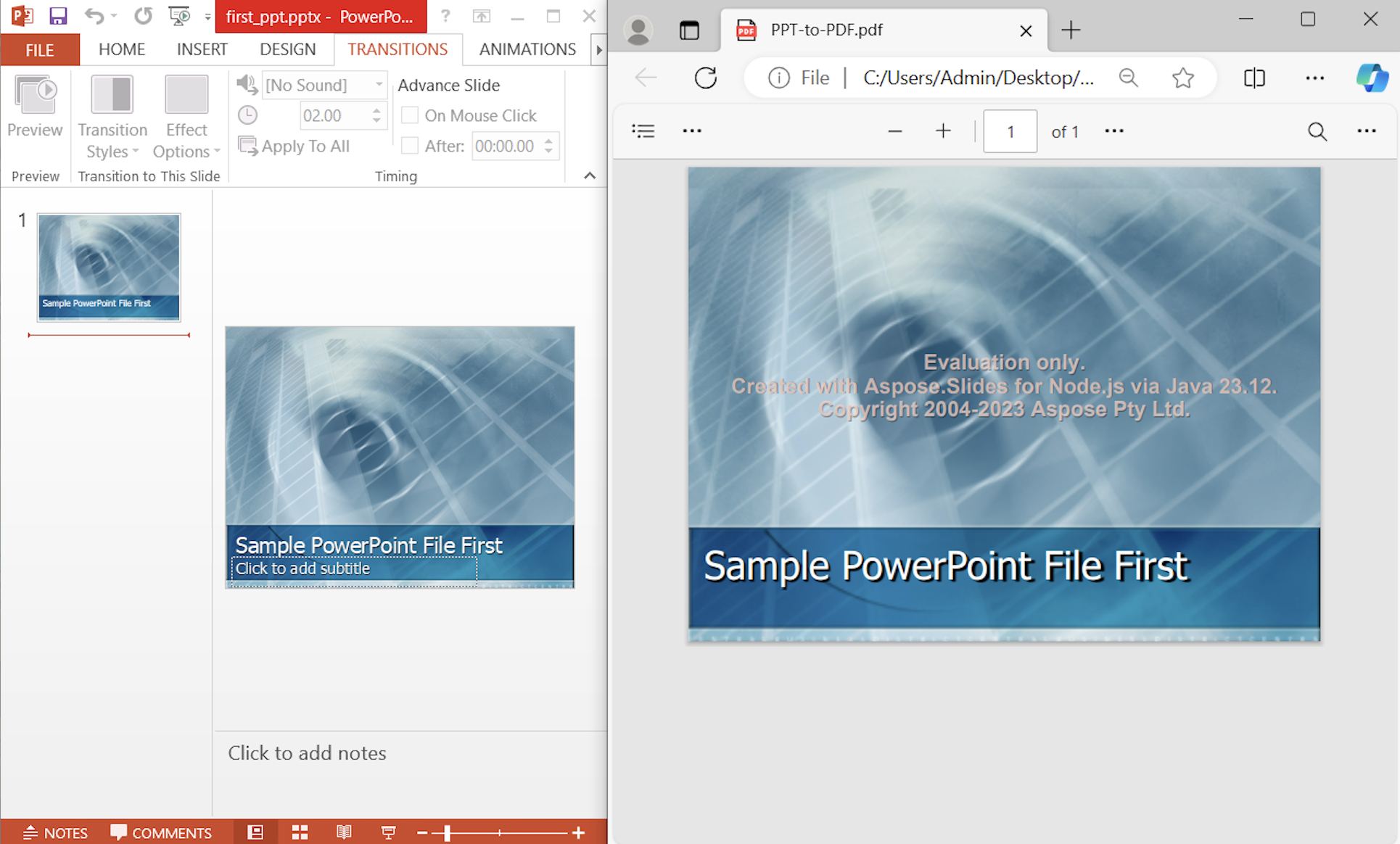Check the After timing checkbox

[410, 146]
